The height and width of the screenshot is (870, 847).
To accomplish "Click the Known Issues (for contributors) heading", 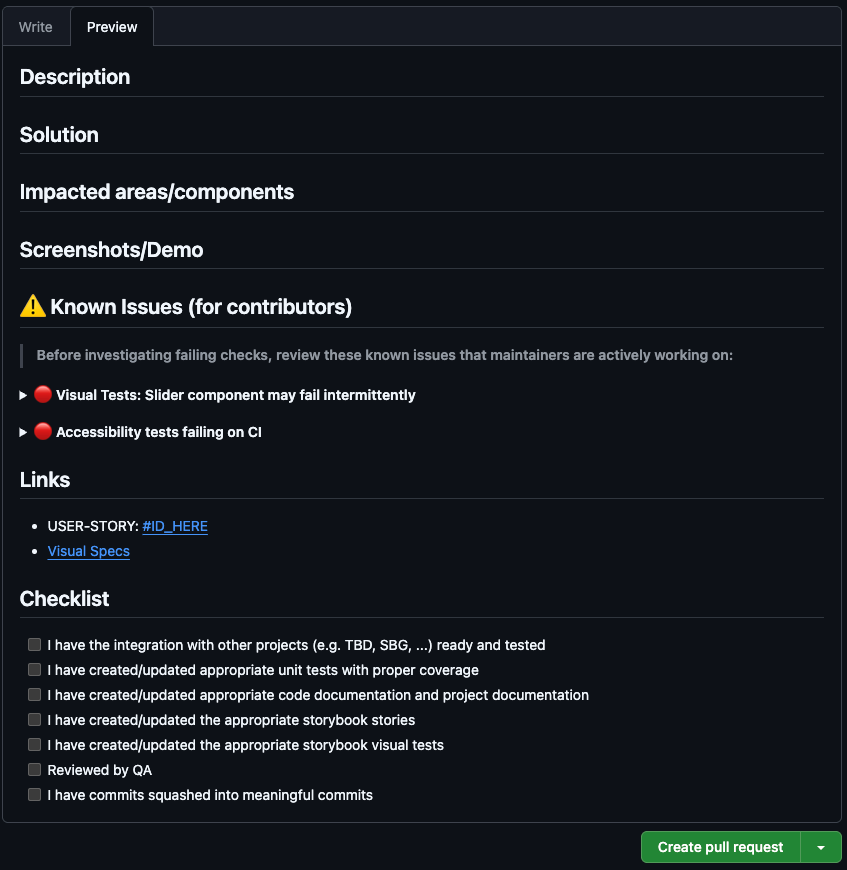I will pyautogui.click(x=201, y=307).
